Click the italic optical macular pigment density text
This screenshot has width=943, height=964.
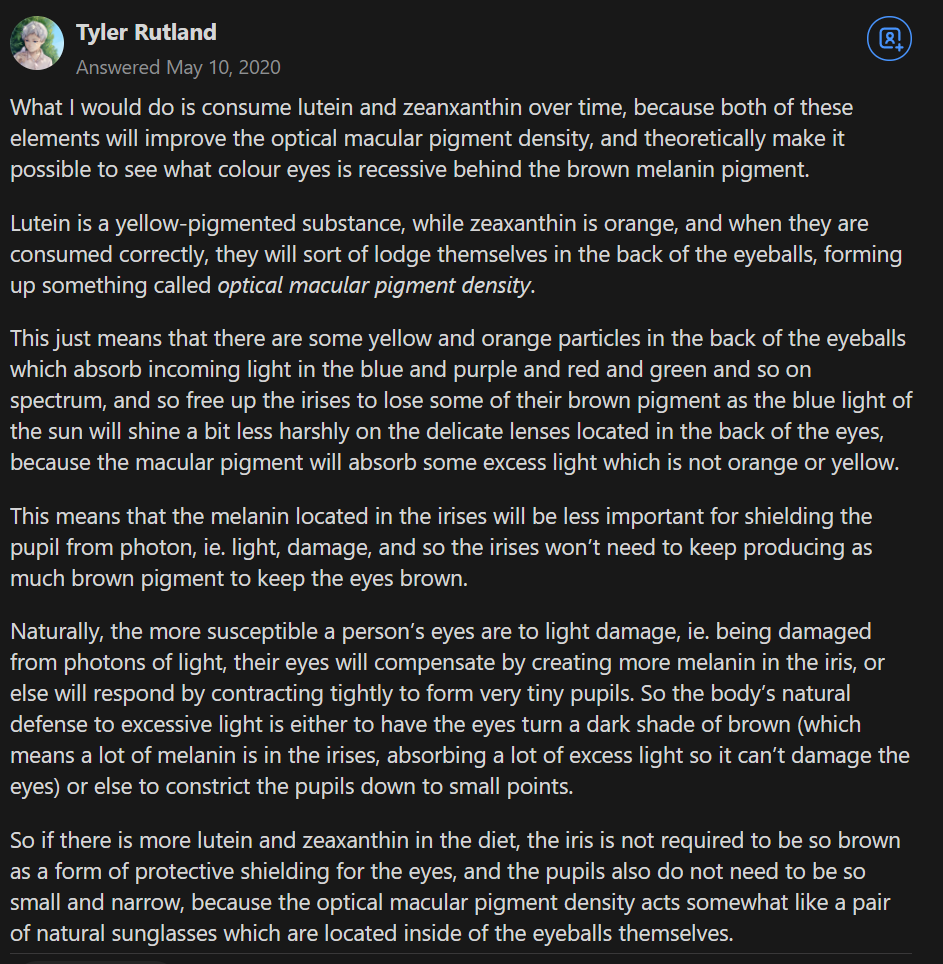pos(374,285)
